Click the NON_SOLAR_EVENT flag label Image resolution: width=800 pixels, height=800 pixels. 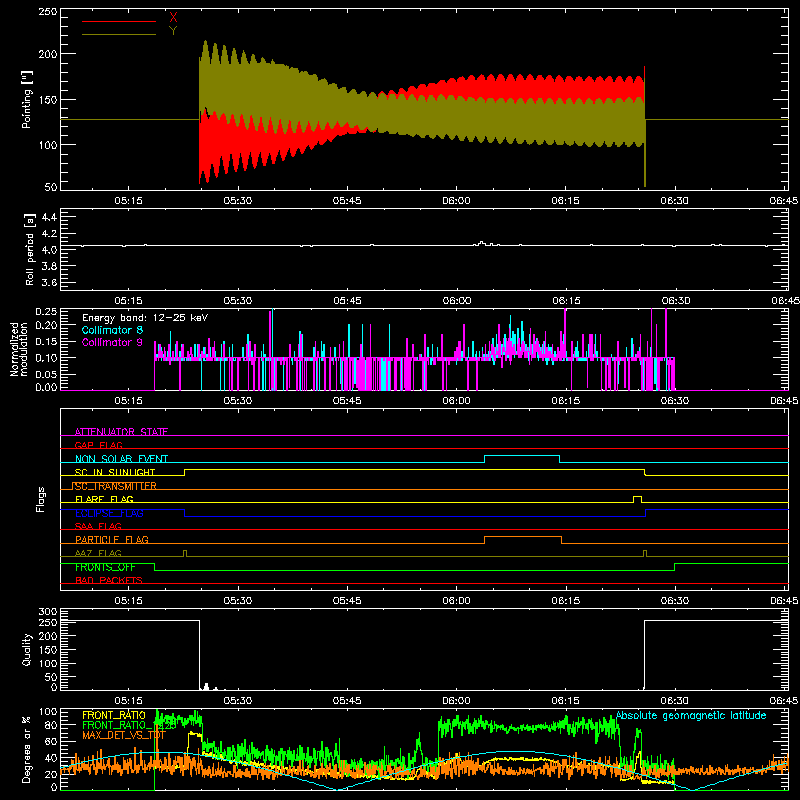pos(121,459)
